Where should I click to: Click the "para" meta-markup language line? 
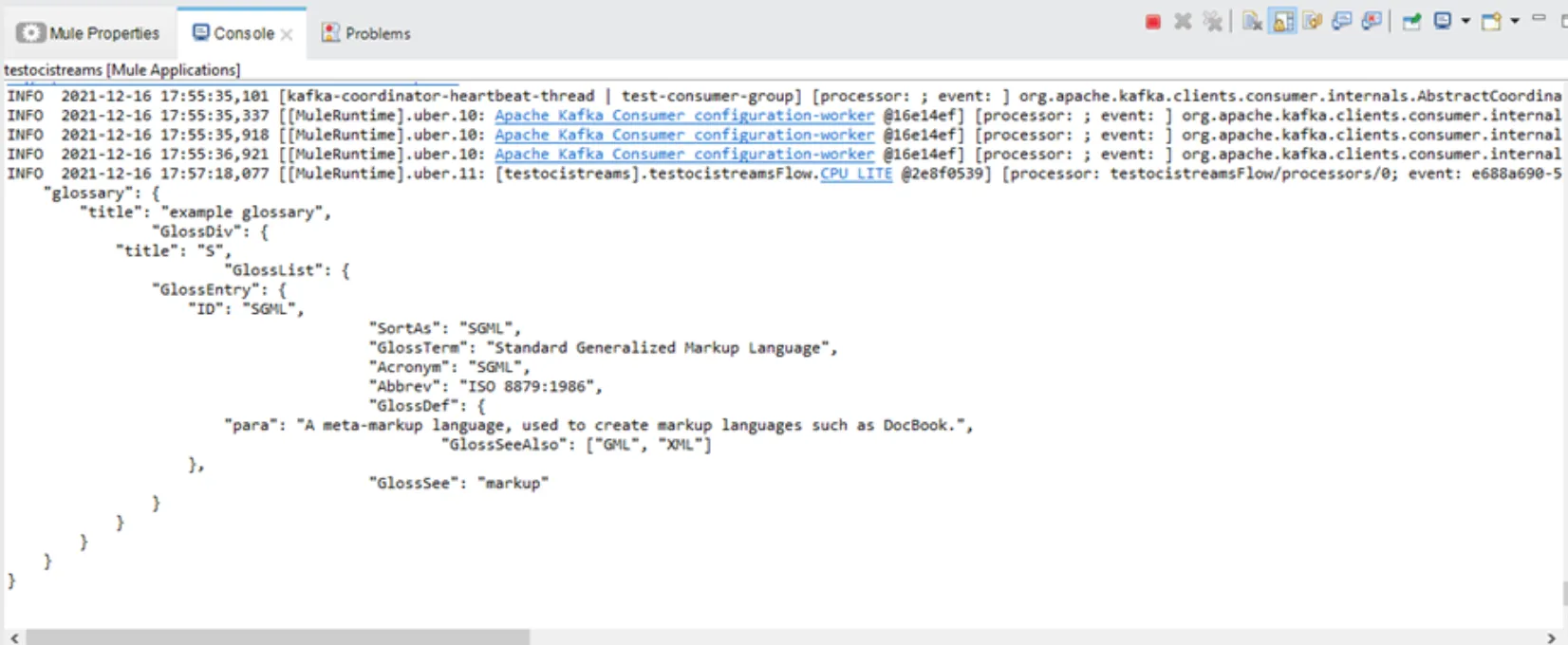pyautogui.click(x=599, y=425)
